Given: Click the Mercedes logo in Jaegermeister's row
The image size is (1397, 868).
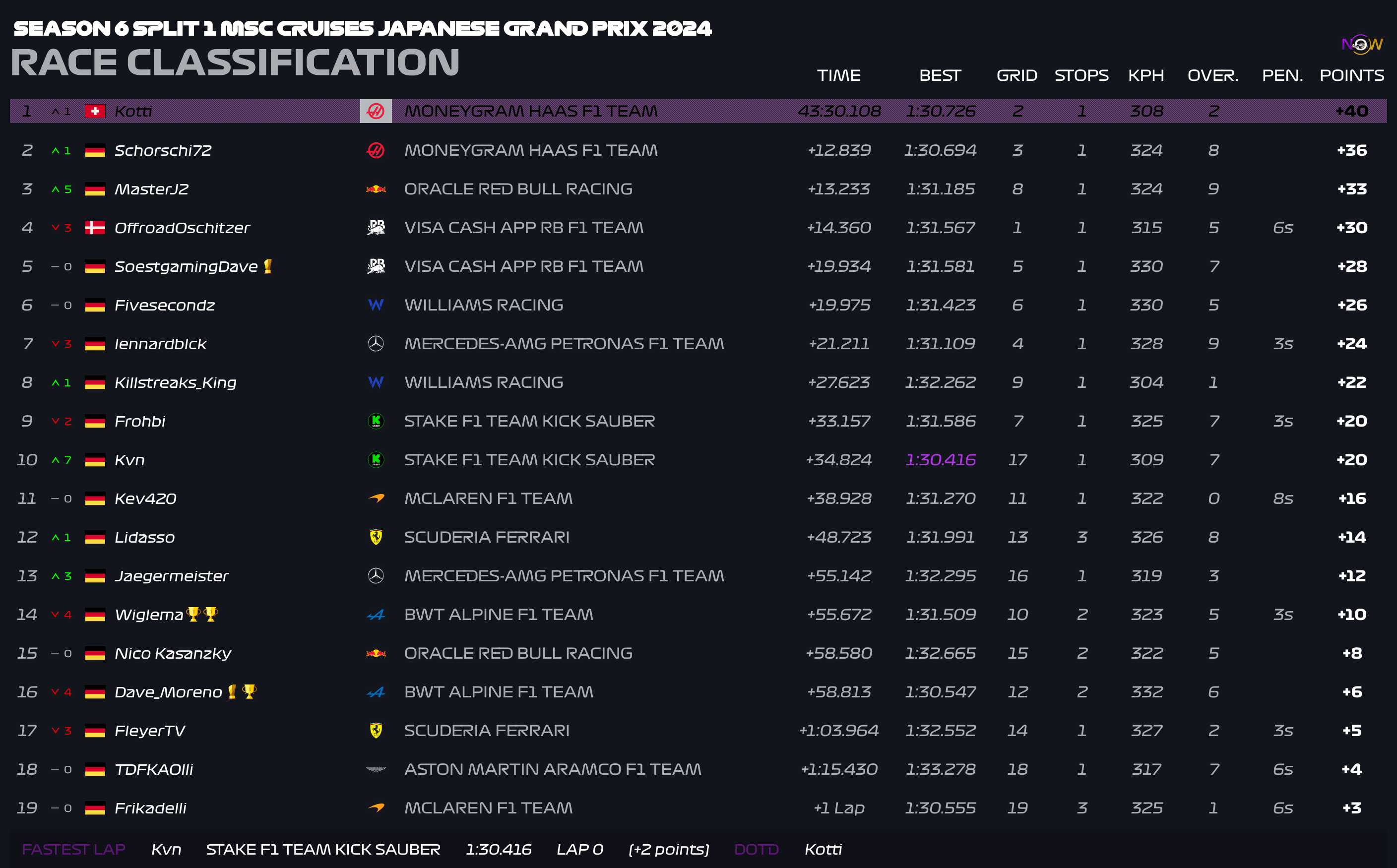Looking at the screenshot, I should click(x=376, y=576).
